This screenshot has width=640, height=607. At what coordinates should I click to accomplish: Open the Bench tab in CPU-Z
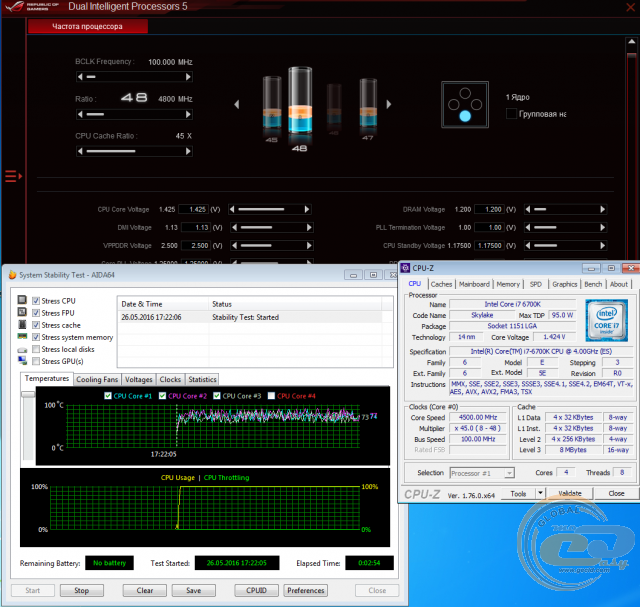pyautogui.click(x=593, y=284)
